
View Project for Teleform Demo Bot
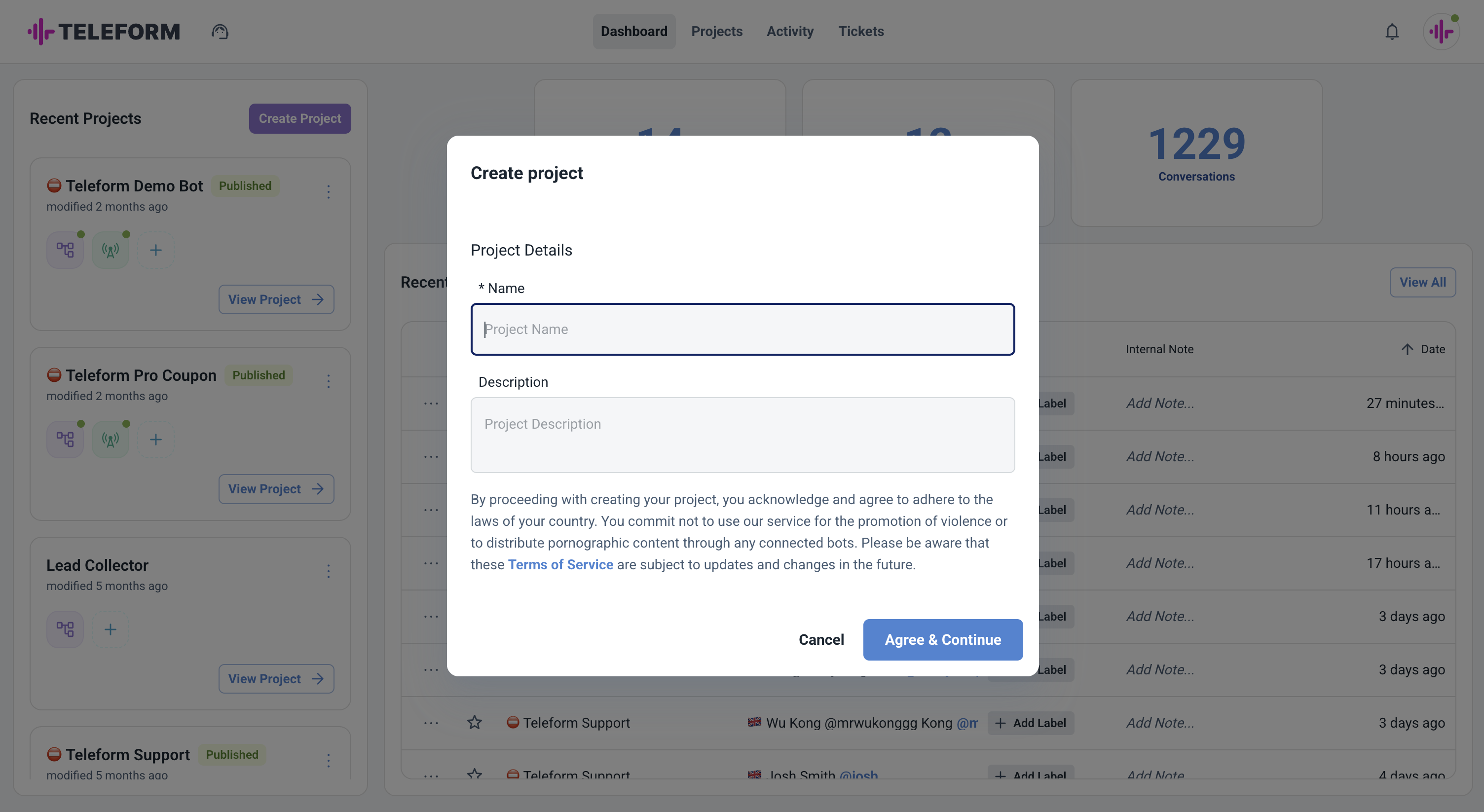pos(276,299)
